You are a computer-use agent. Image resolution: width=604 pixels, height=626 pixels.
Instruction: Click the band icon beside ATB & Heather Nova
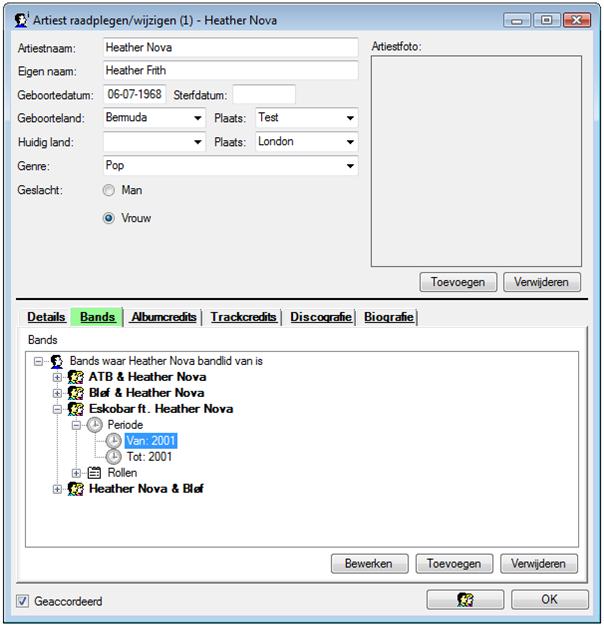75,377
